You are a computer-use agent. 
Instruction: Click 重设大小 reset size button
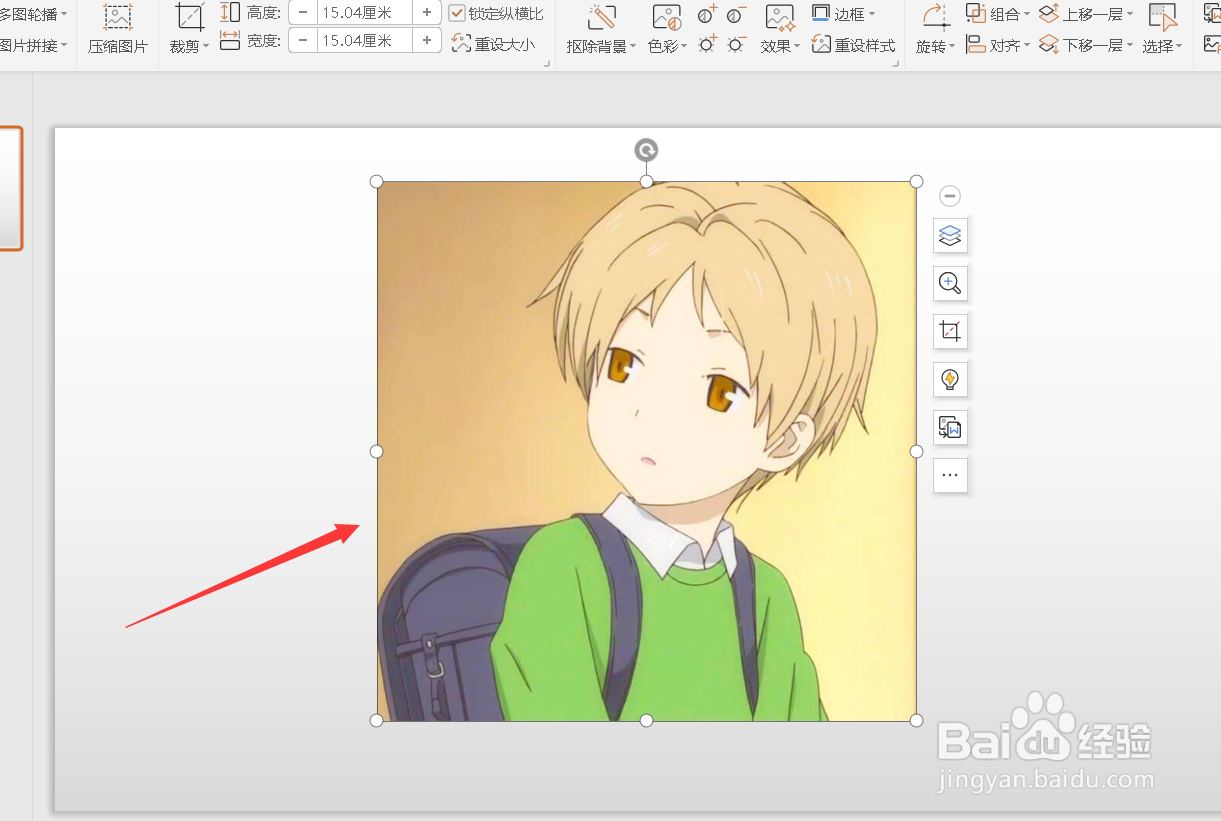click(x=493, y=44)
